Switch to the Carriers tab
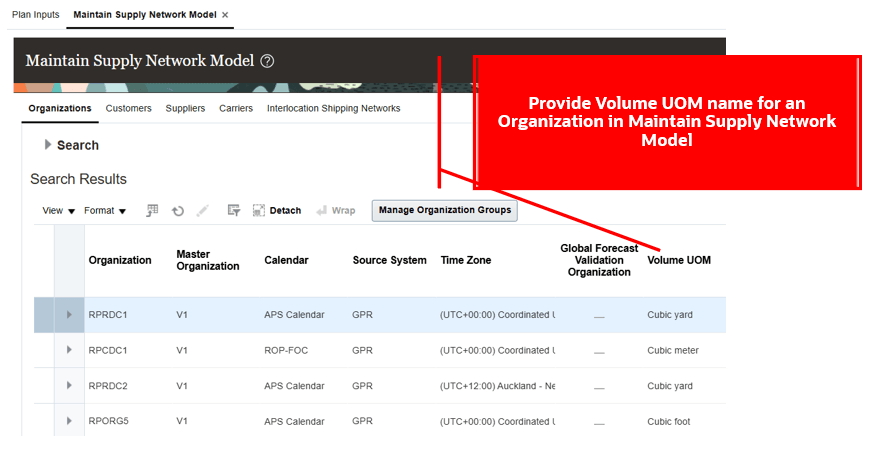The image size is (871, 454). tap(236, 108)
